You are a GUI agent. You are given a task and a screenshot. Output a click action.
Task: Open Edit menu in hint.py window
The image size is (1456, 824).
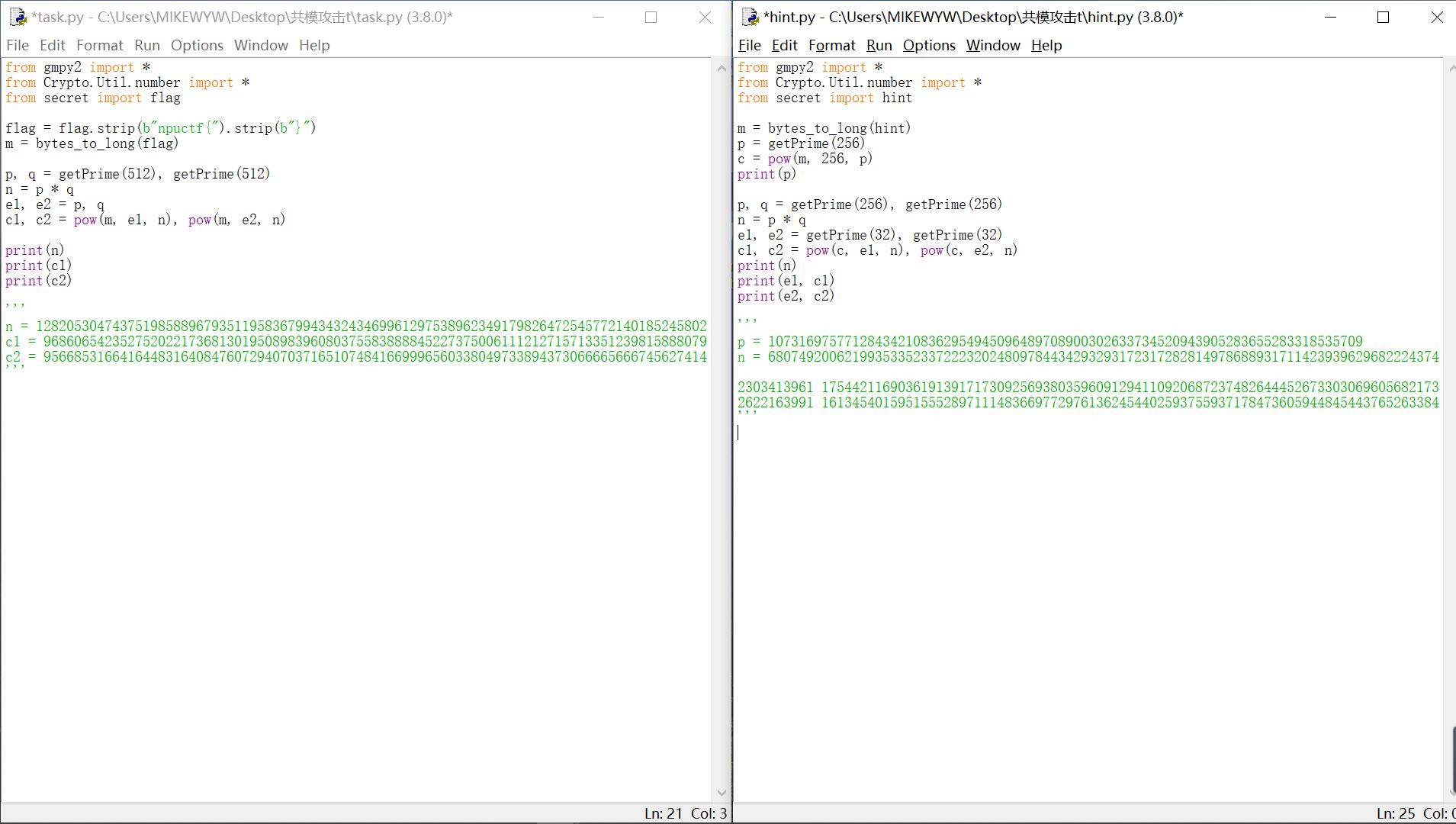coord(785,45)
